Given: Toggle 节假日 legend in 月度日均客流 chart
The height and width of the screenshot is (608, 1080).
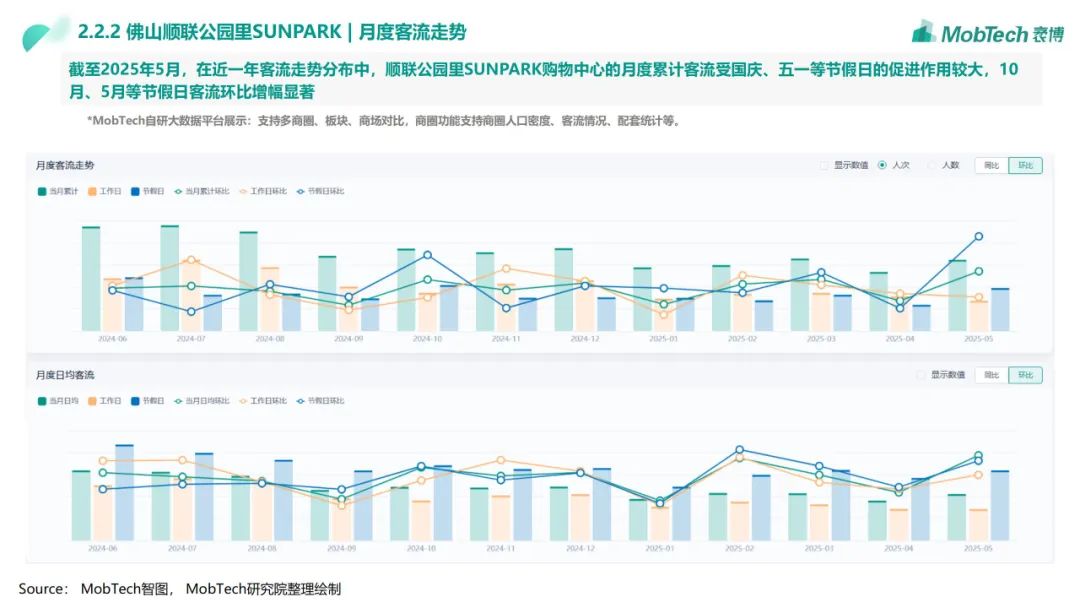Looking at the screenshot, I should click(x=147, y=401).
